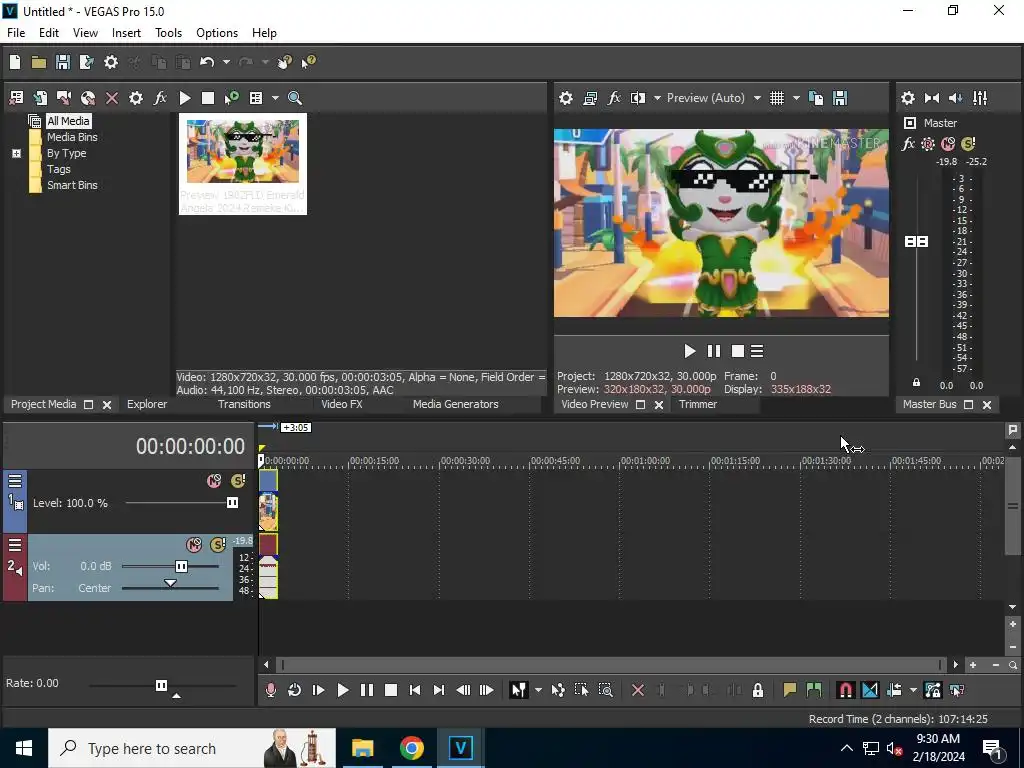Click audio track Vol slider handle
This screenshot has width=1024, height=768.
point(182,566)
